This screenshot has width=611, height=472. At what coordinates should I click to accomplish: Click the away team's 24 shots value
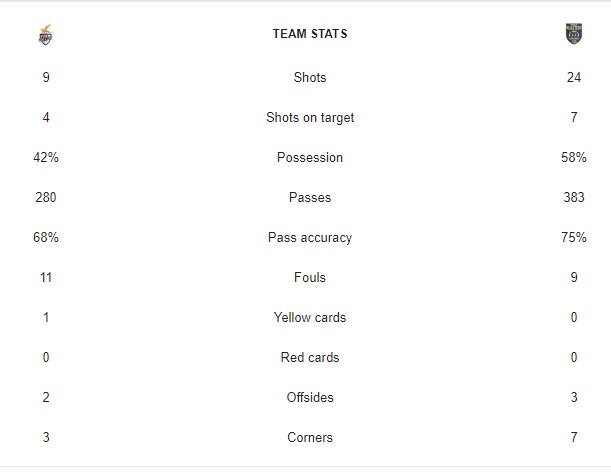[574, 77]
